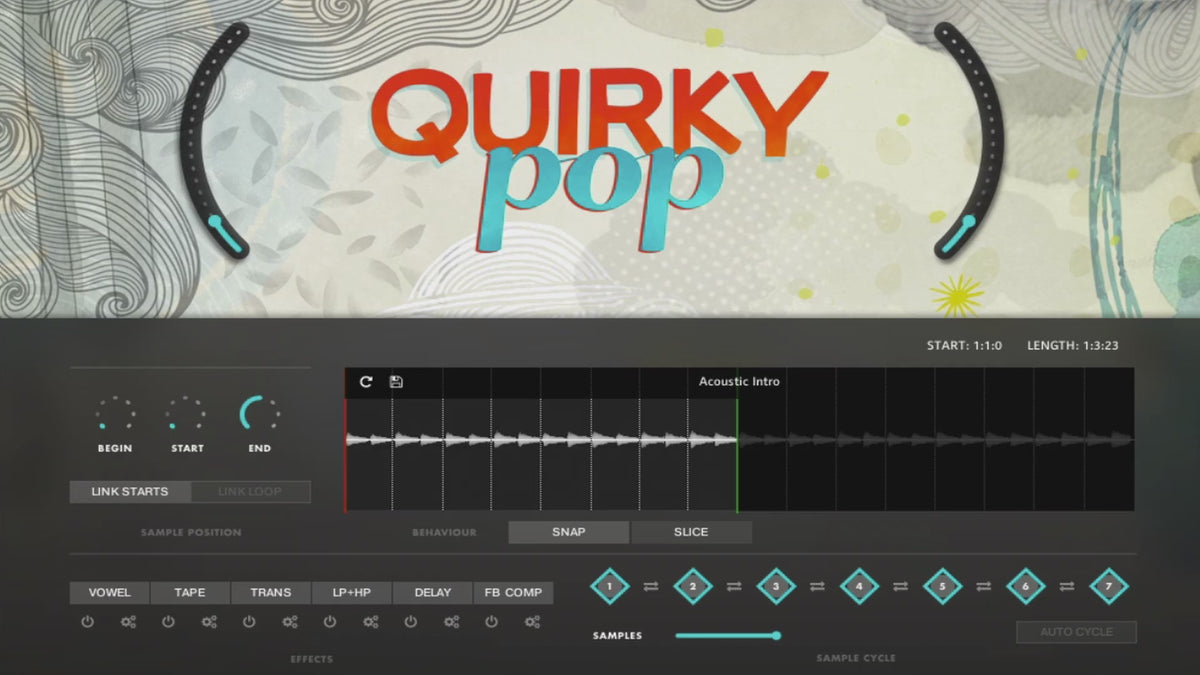Click the green end marker in waveform
1200x675 pixels.
tap(737, 440)
